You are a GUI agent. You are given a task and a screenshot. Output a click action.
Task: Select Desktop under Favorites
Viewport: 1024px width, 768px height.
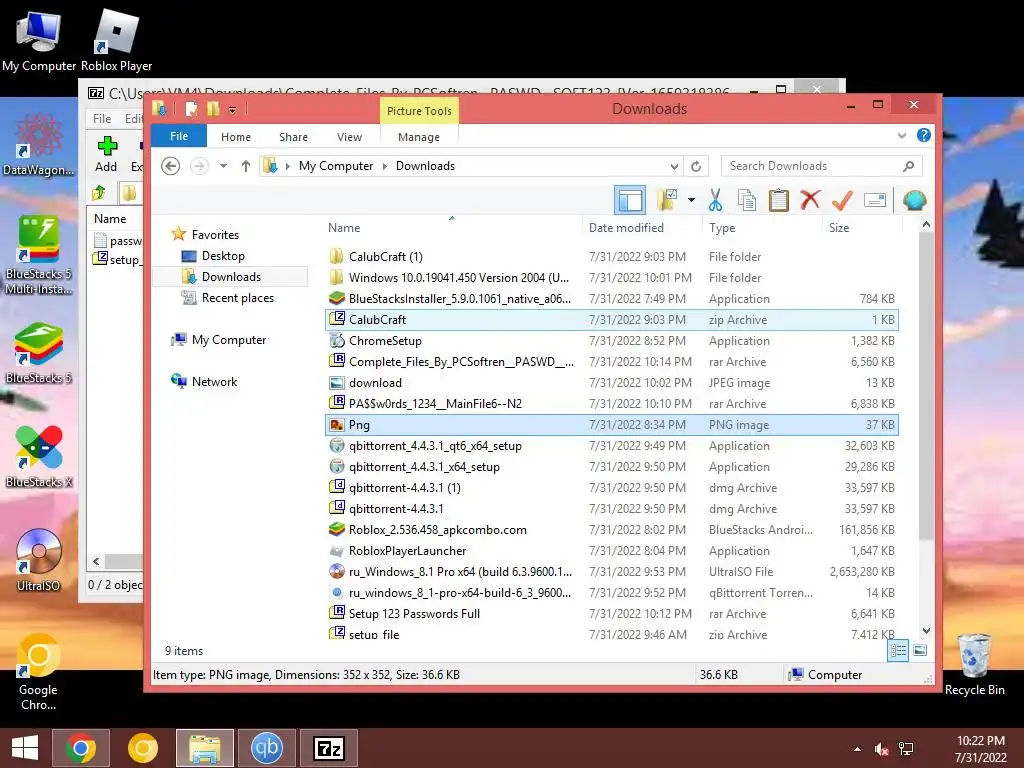[223, 256]
